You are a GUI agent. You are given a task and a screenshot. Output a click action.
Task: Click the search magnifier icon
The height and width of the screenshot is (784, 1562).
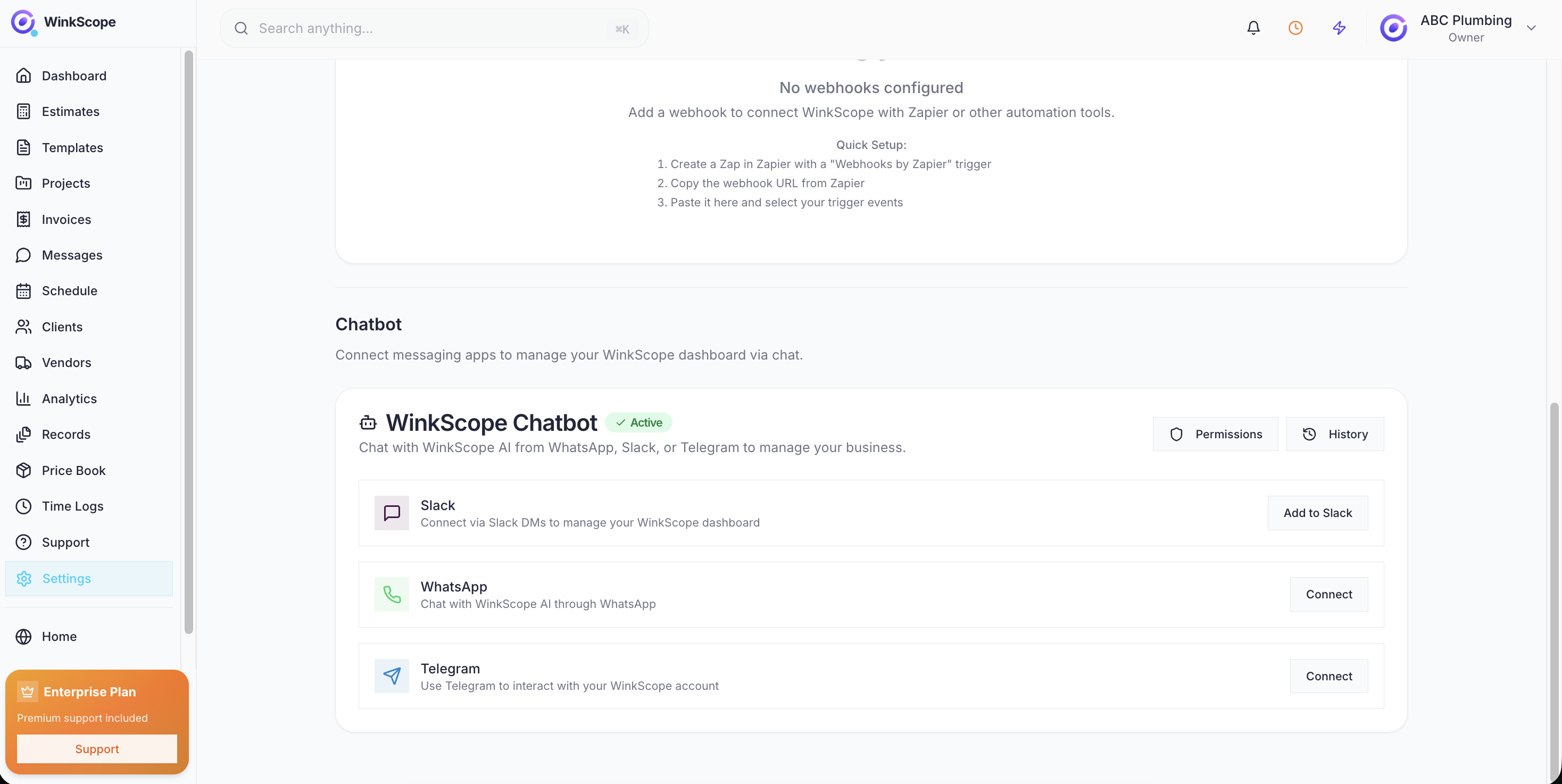point(242,28)
